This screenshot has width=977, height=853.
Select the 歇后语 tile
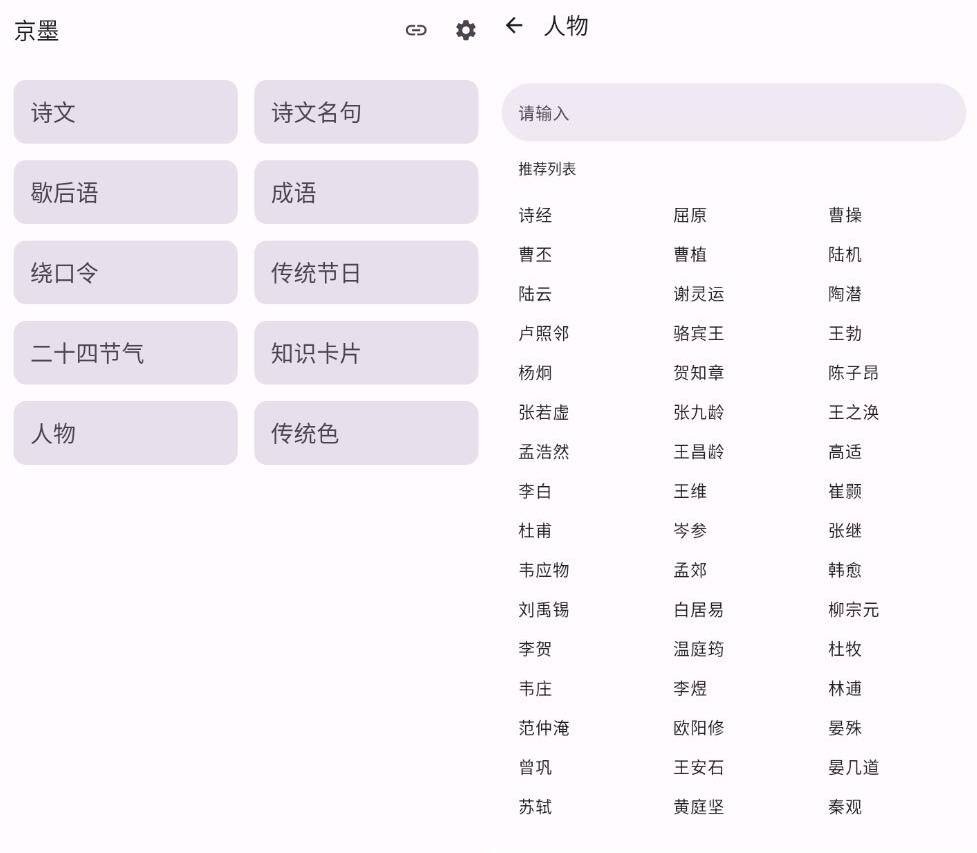[125, 192]
